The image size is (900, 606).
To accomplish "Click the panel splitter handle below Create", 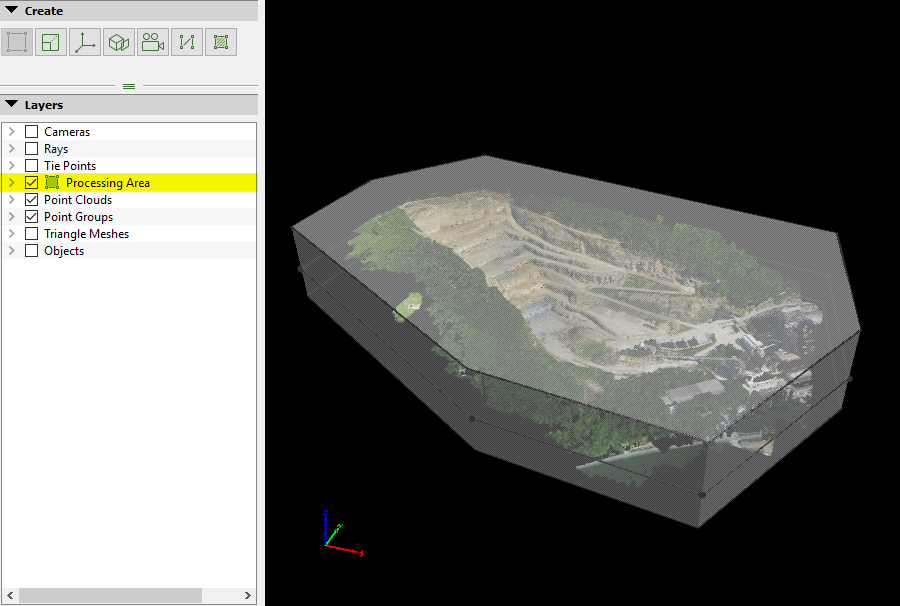I will [x=129, y=87].
